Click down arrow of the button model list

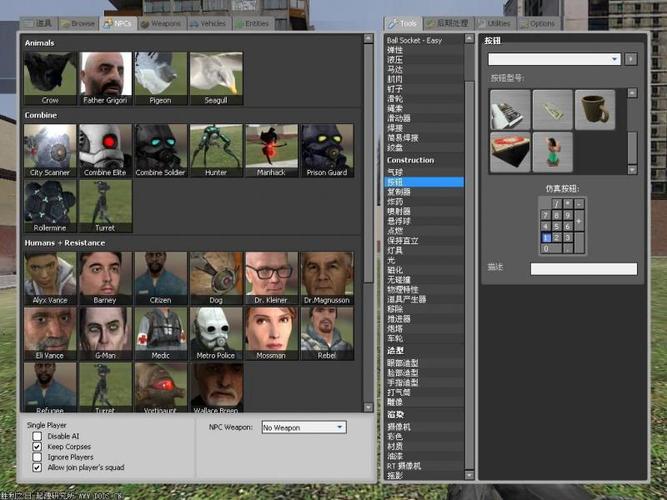pyautogui.click(x=632, y=169)
